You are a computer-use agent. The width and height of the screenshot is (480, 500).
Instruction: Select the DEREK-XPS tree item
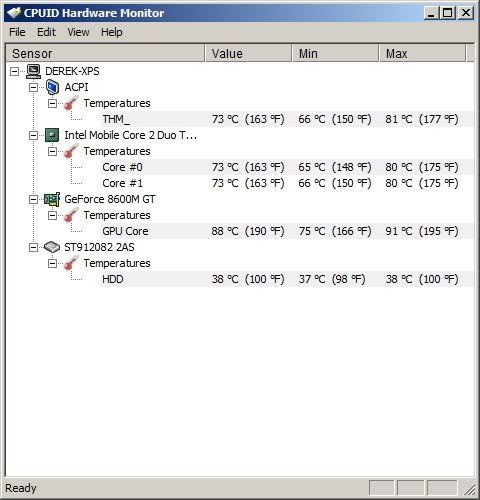(72, 71)
